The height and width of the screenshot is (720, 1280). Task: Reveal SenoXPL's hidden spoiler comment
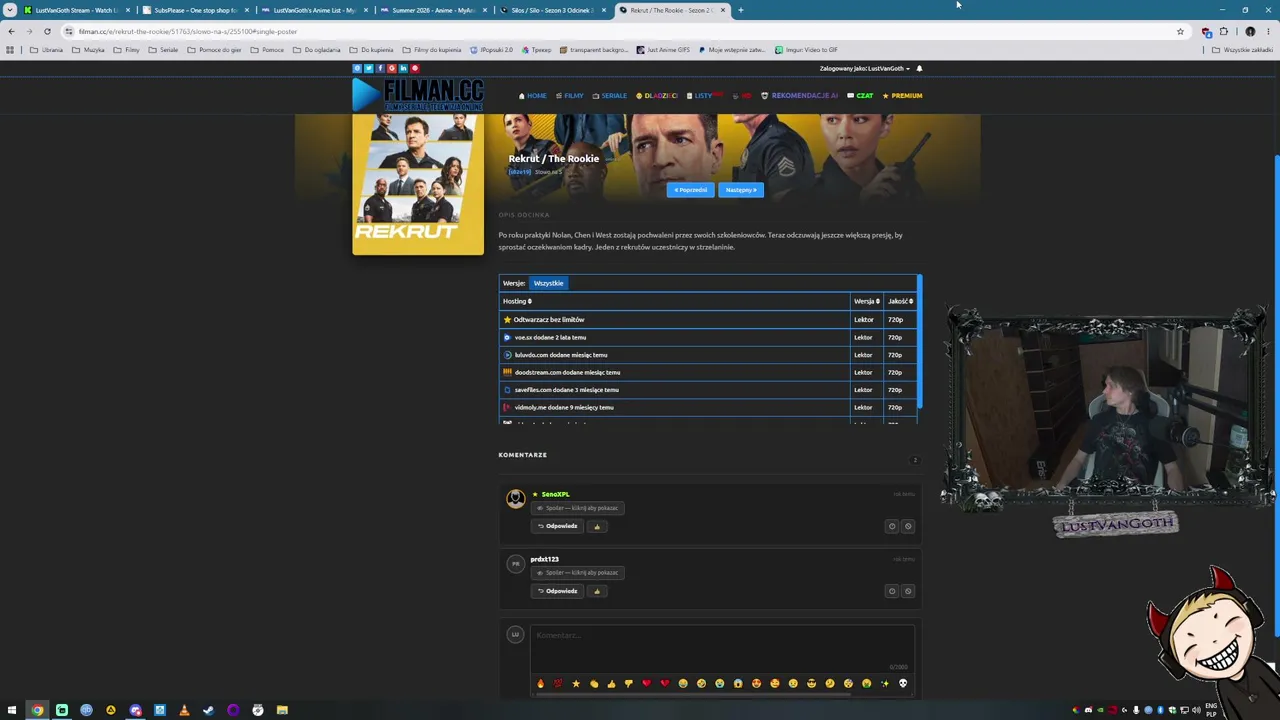tap(578, 508)
